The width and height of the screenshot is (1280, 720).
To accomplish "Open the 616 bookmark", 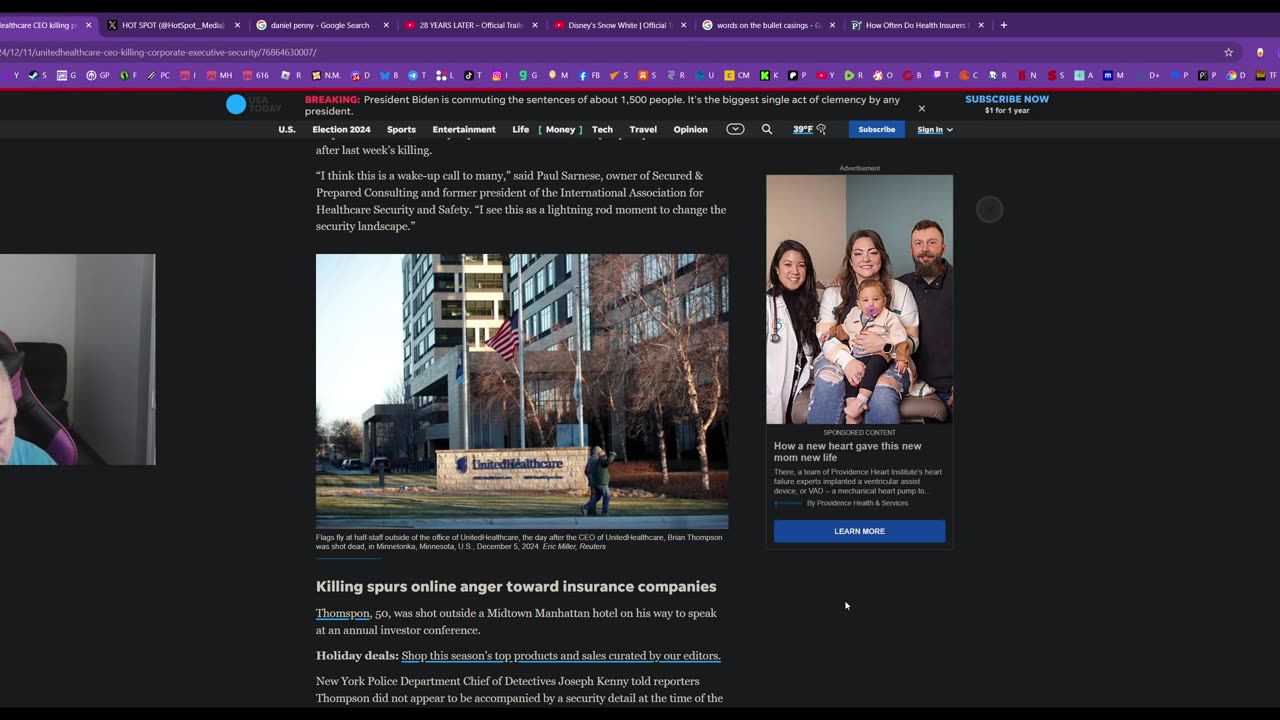I will [x=255, y=75].
